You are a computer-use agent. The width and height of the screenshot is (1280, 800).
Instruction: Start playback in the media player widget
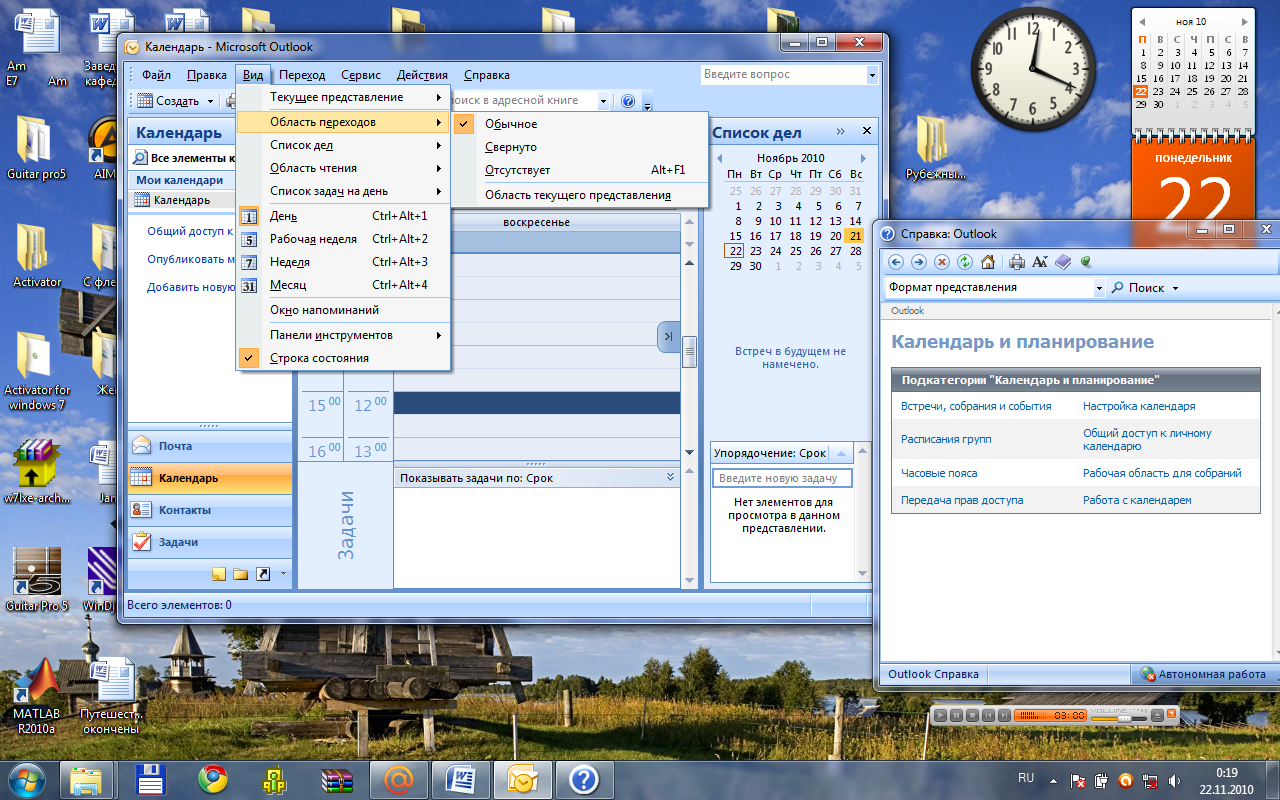click(940, 715)
